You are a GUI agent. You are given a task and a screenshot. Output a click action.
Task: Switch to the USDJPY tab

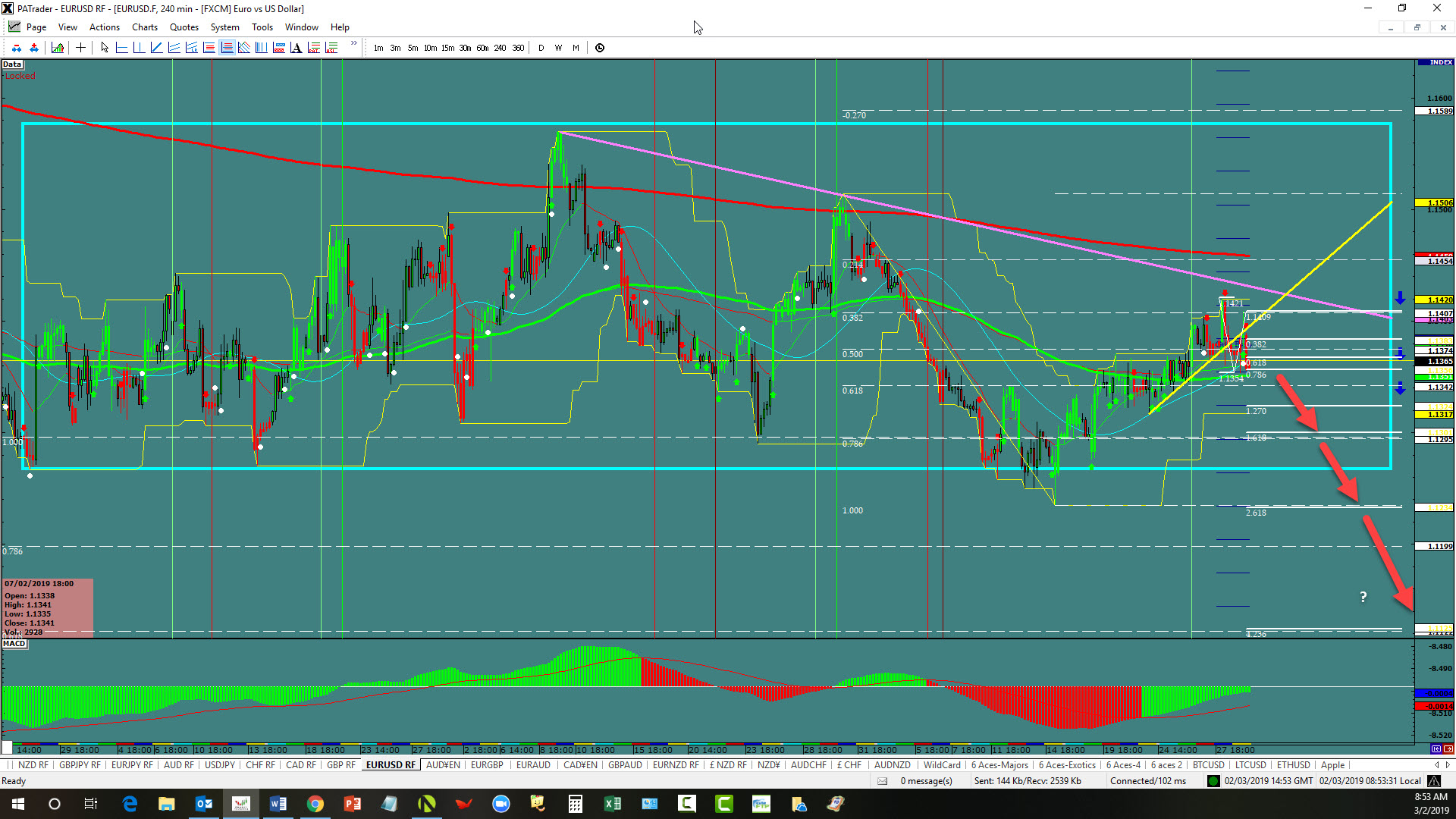point(220,765)
